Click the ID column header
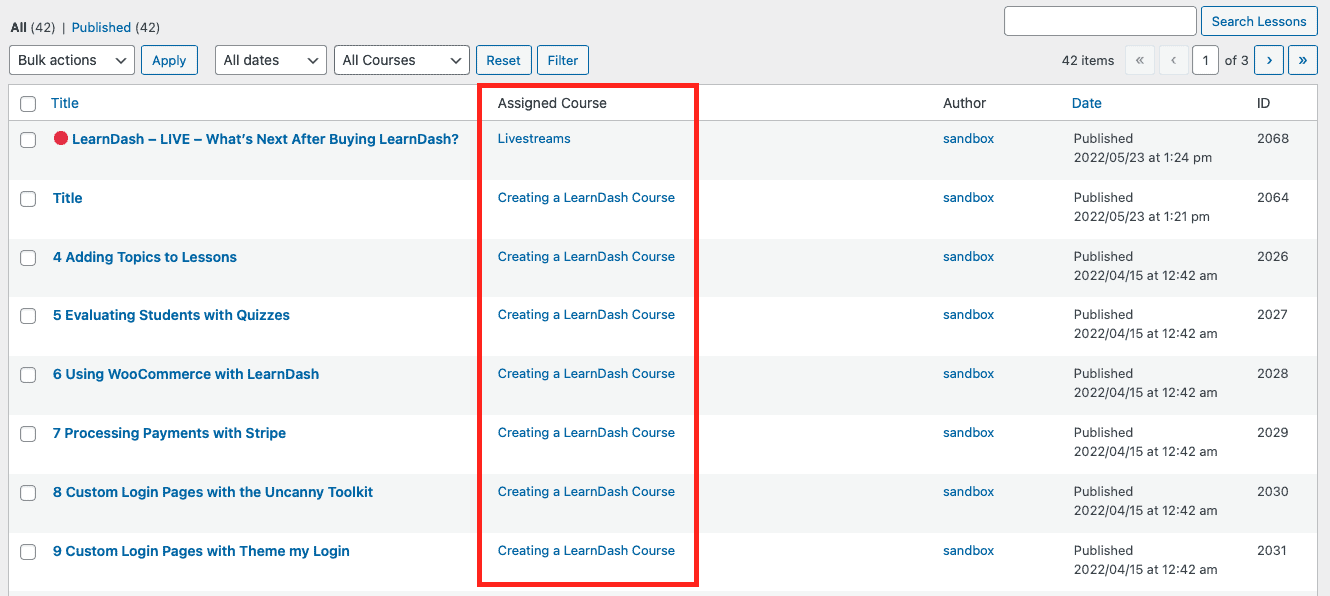 [x=1264, y=103]
